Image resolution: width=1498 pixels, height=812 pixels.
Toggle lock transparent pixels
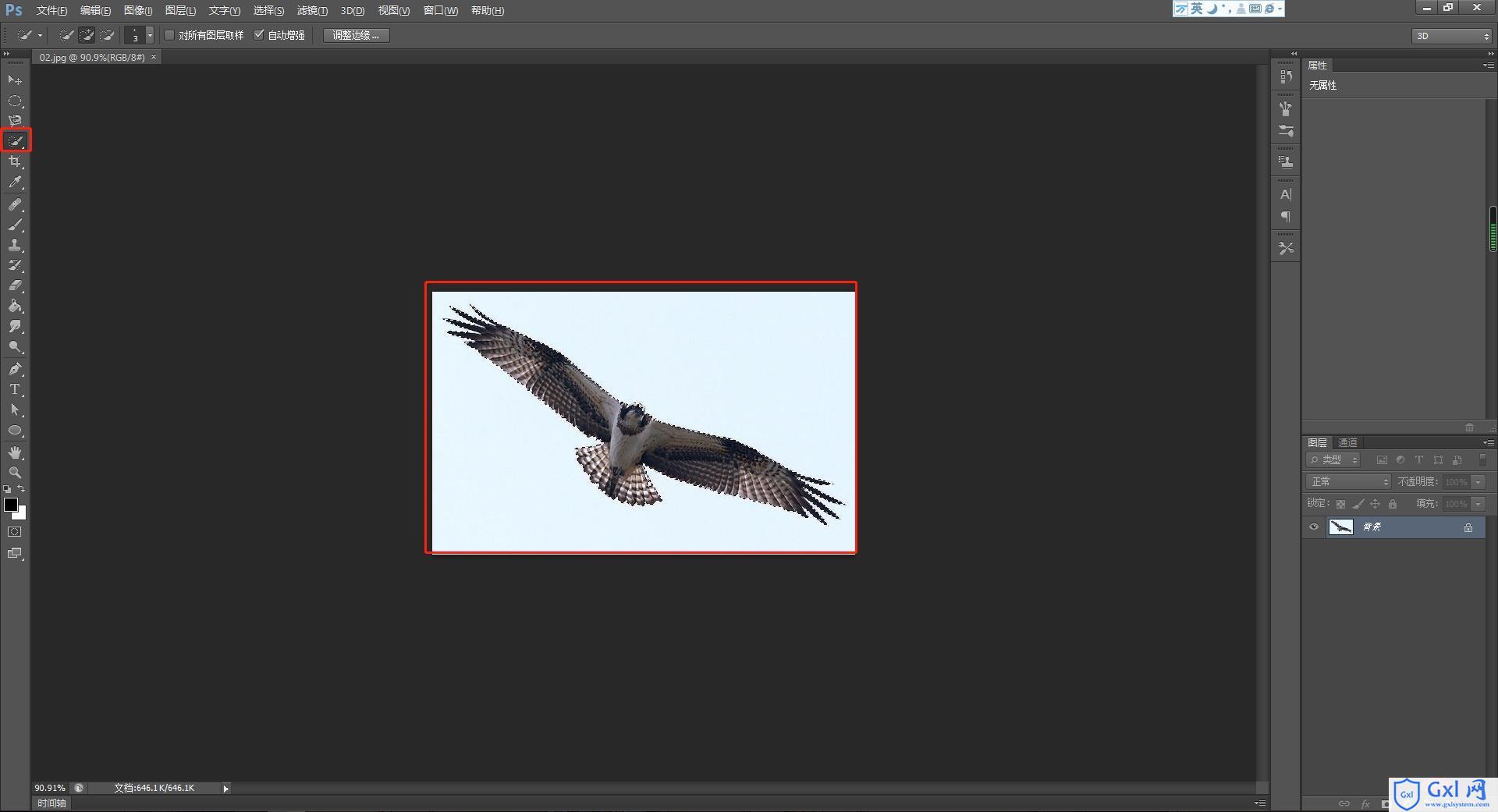click(1340, 504)
